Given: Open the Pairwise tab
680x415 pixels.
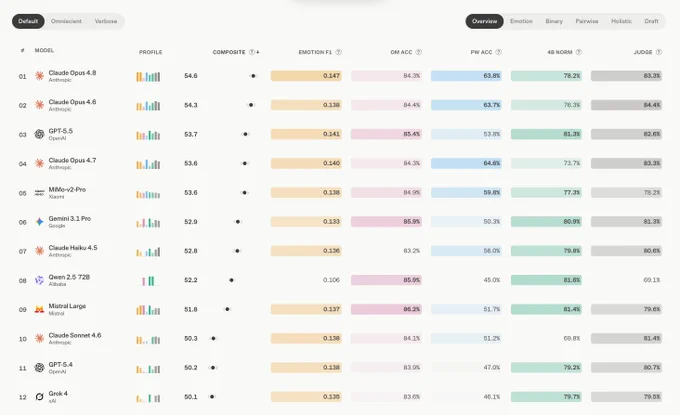Looking at the screenshot, I should coord(587,21).
